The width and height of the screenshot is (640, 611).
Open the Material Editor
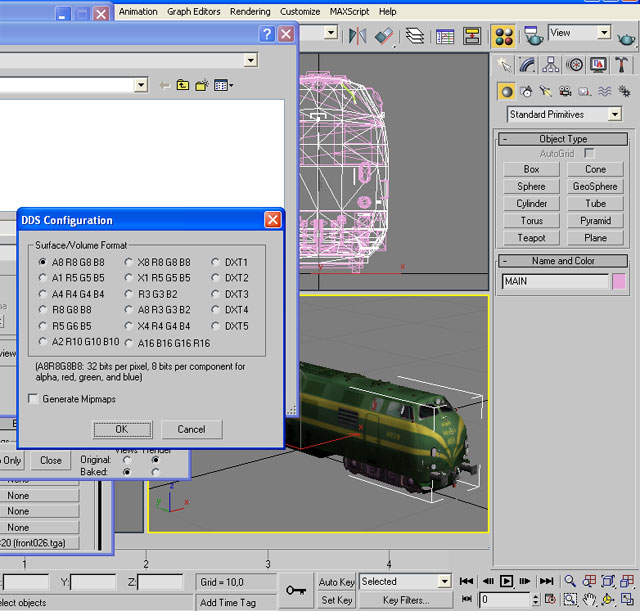coord(505,35)
